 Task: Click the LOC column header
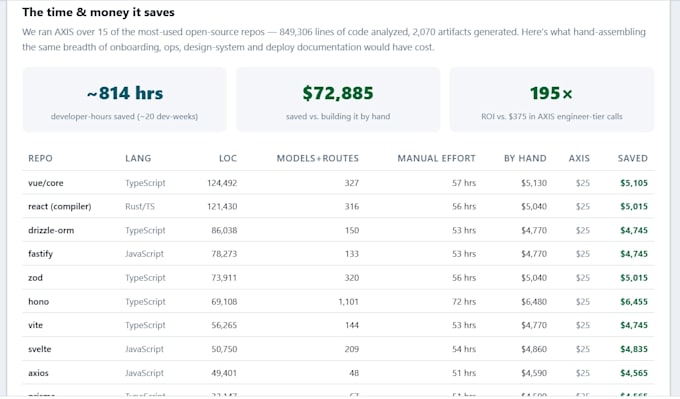coord(228,158)
